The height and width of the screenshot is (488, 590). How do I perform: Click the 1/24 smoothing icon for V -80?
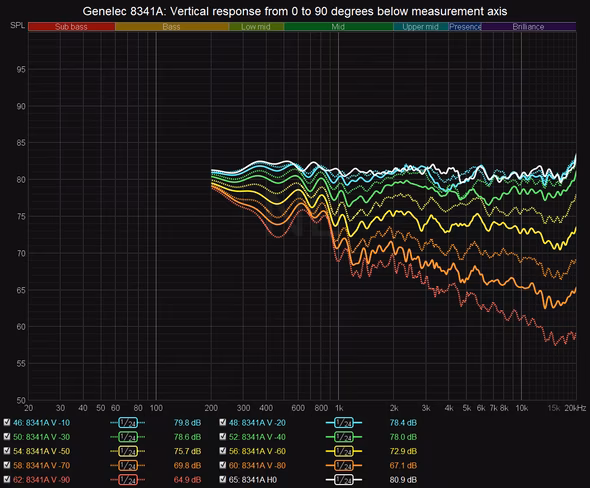point(344,466)
